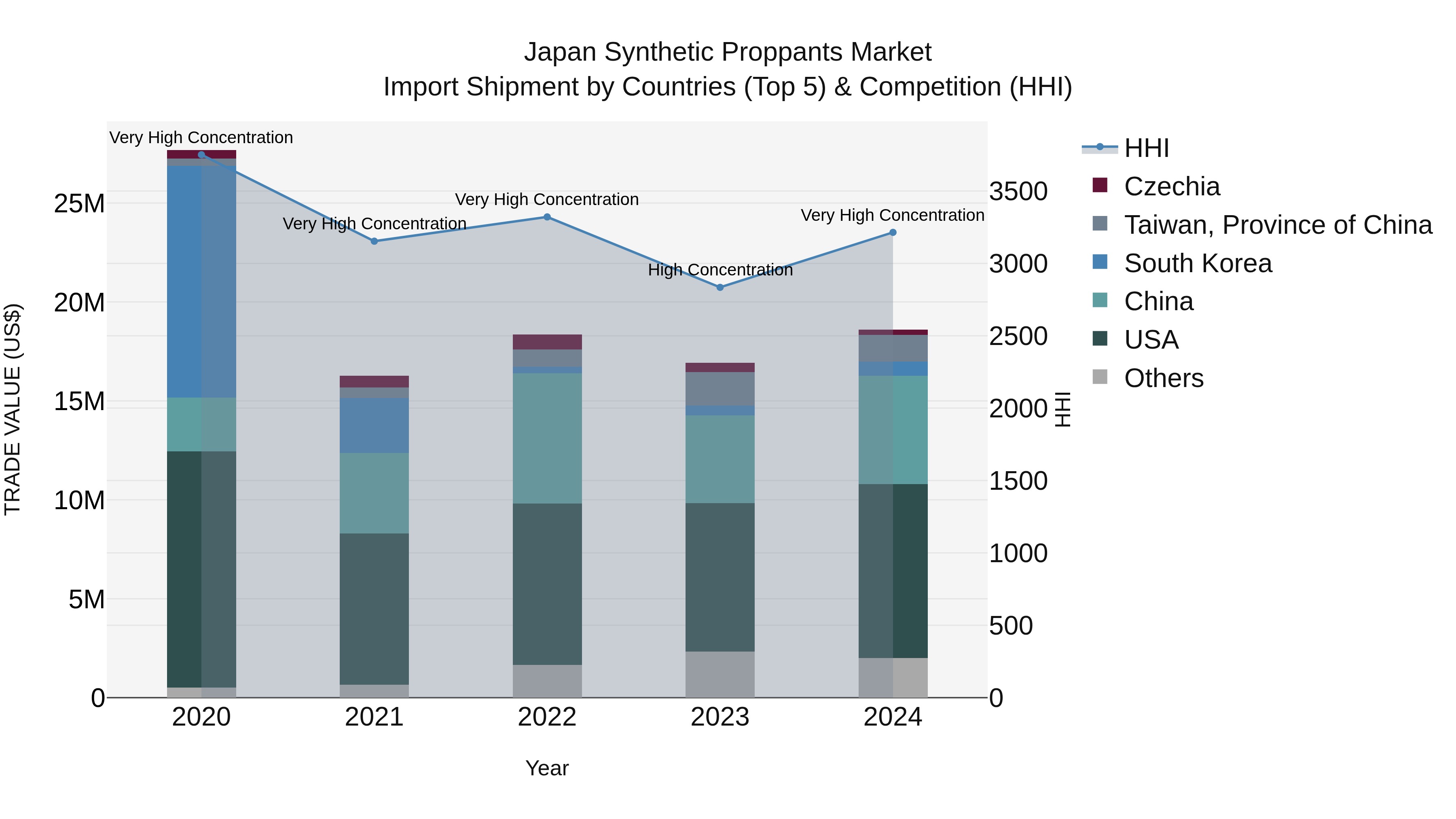Image resolution: width=1456 pixels, height=819 pixels.
Task: Click the Others segment of 2022 bar
Action: coord(547,681)
